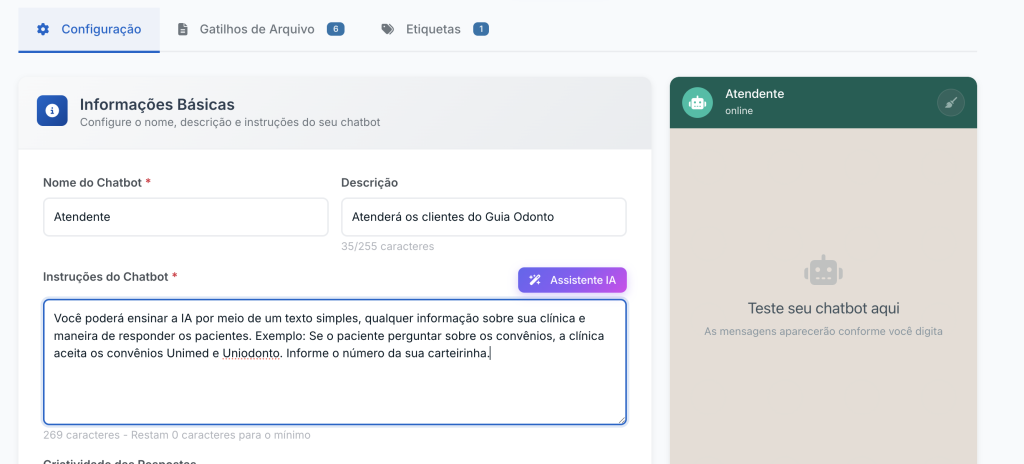This screenshot has height=464, width=1024.
Task: Click the 'Instruções do Chatbot' label
Action: pos(110,276)
